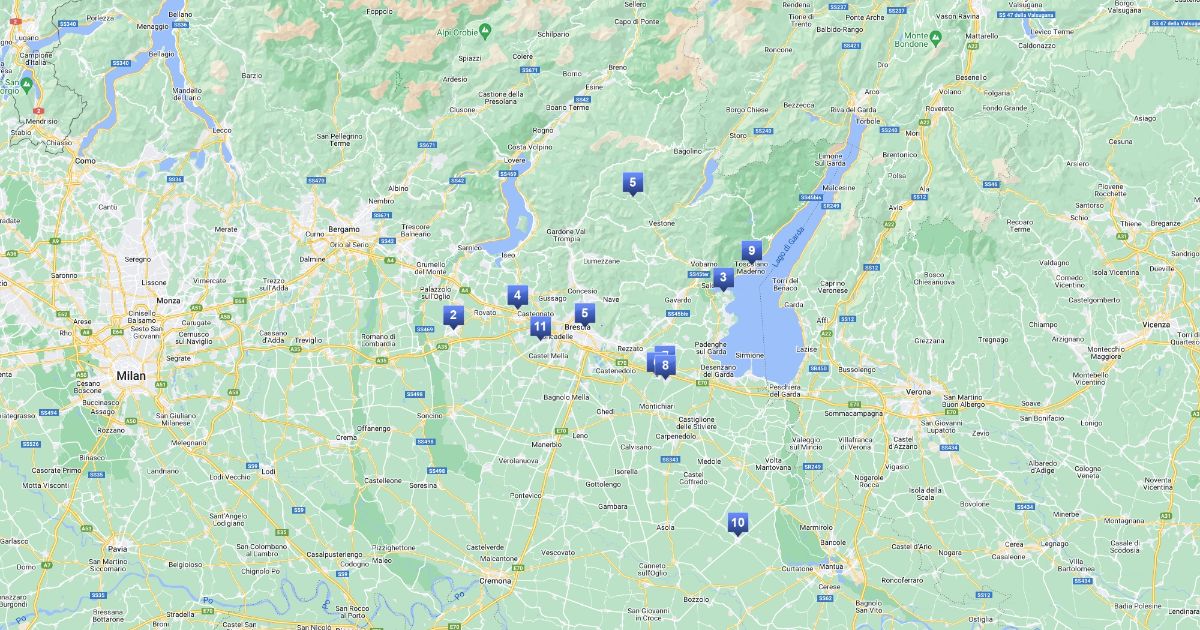This screenshot has width=1200, height=630.
Task: Select marker 5 above Brescia
Action: coord(584,314)
